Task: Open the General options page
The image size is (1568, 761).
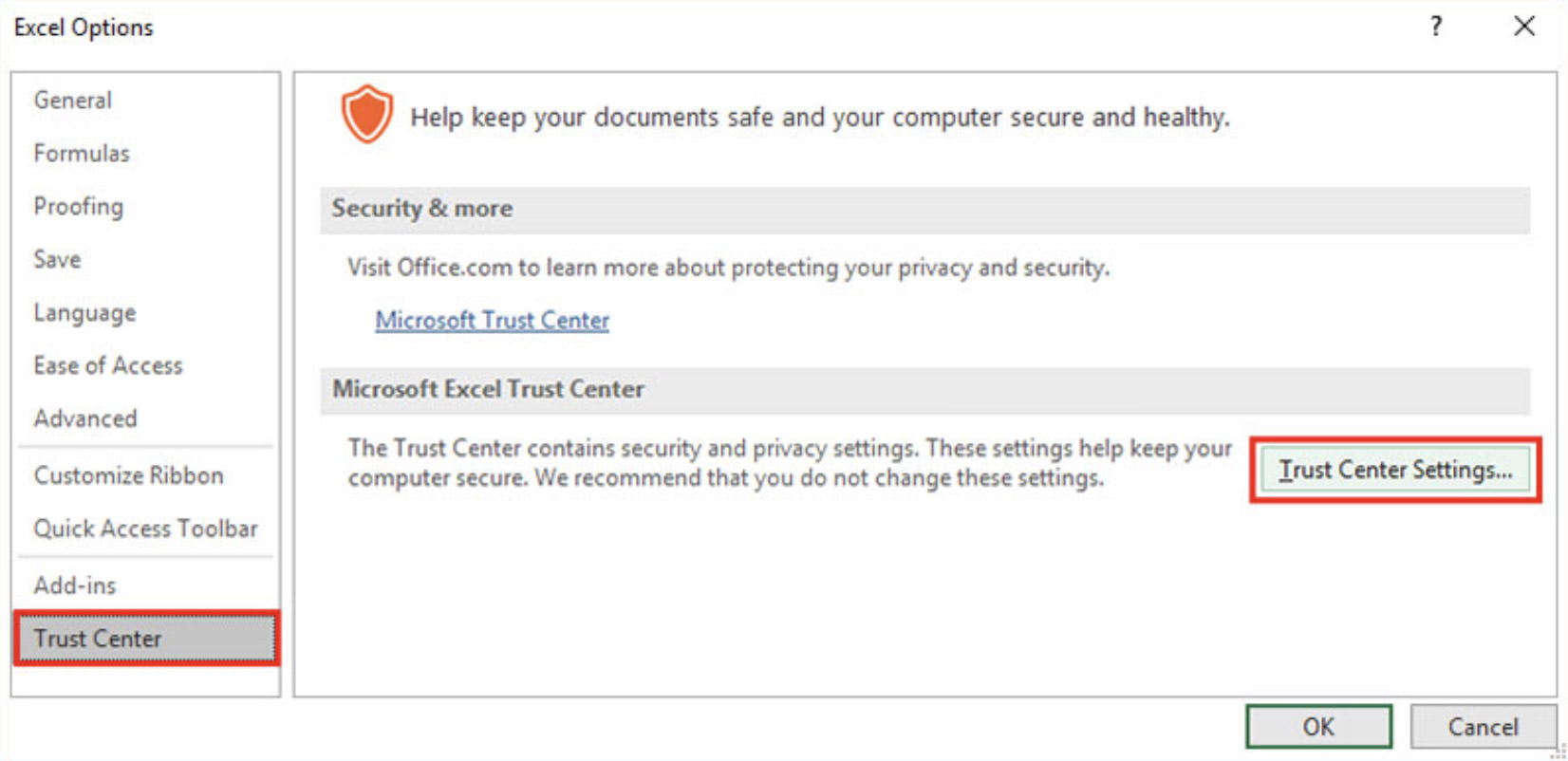Action: (x=72, y=99)
